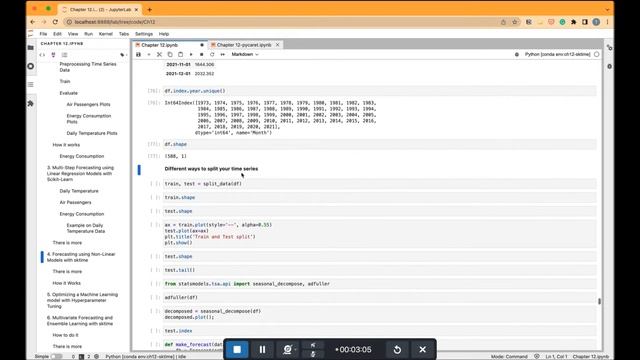Image resolution: width=640 pixels, height=360 pixels.
Task: Open the Edit menu
Action: (57, 34)
